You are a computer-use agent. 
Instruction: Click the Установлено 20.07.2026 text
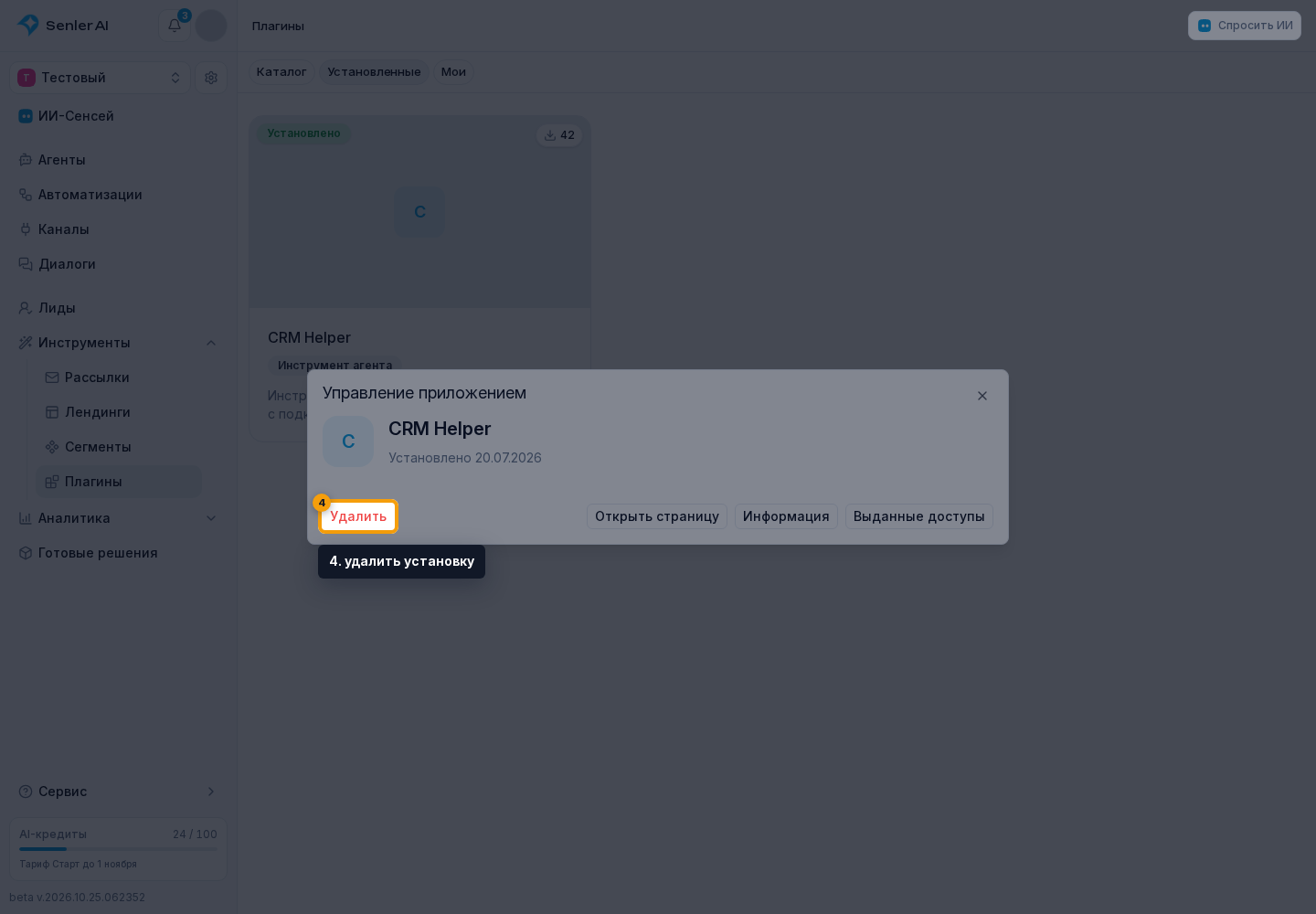pos(465,458)
